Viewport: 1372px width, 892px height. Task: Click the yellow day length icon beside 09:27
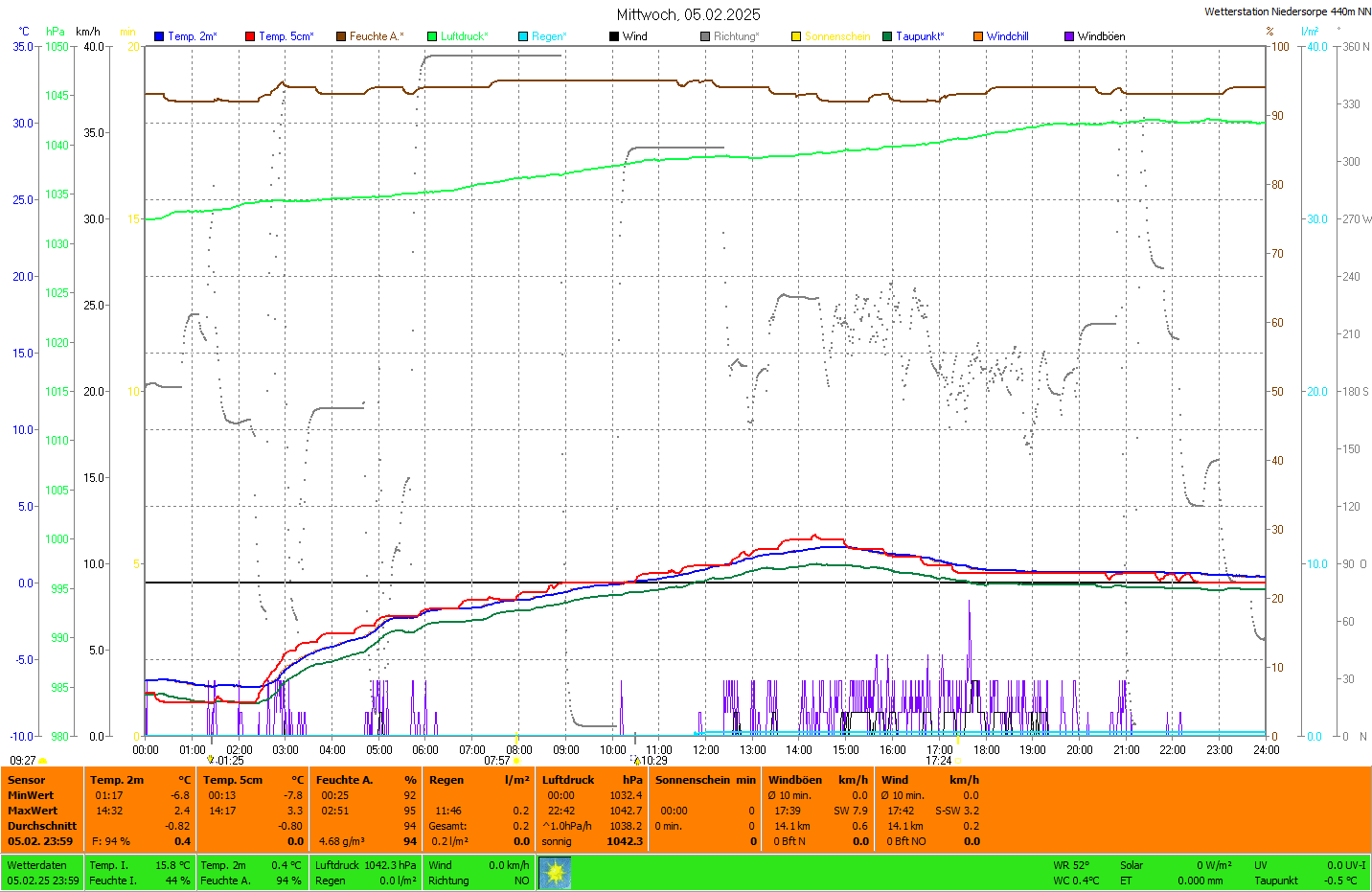coord(43,761)
